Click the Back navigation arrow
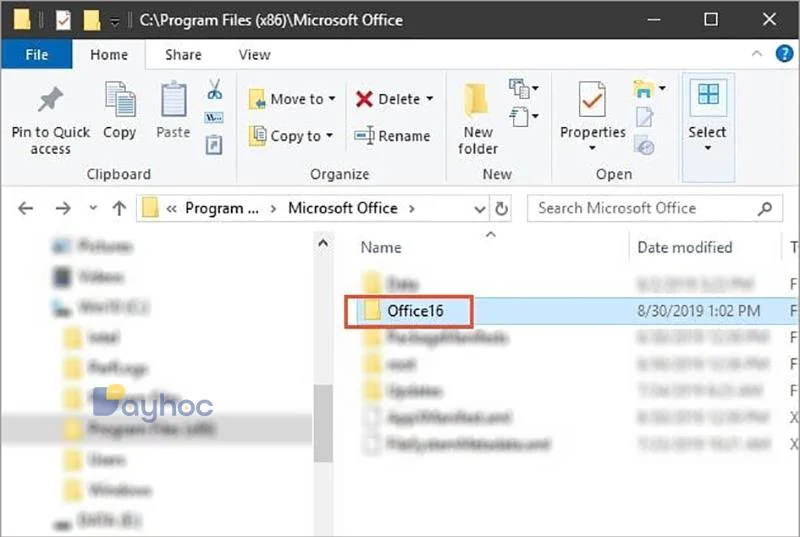Image resolution: width=800 pixels, height=537 pixels. pyautogui.click(x=26, y=208)
